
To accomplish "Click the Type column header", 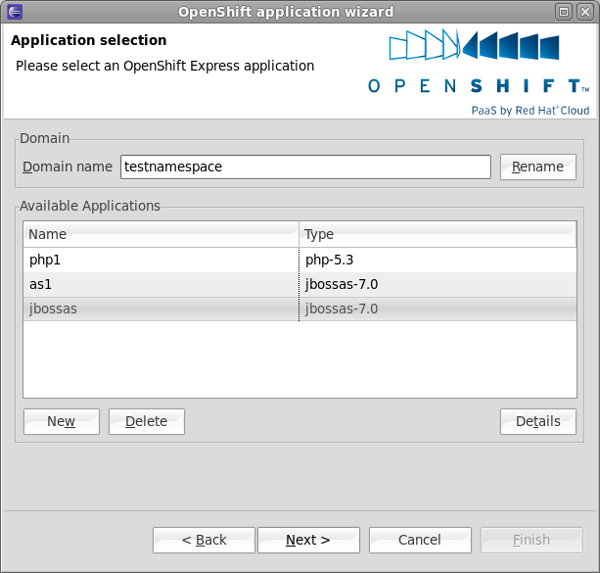I will [438, 234].
